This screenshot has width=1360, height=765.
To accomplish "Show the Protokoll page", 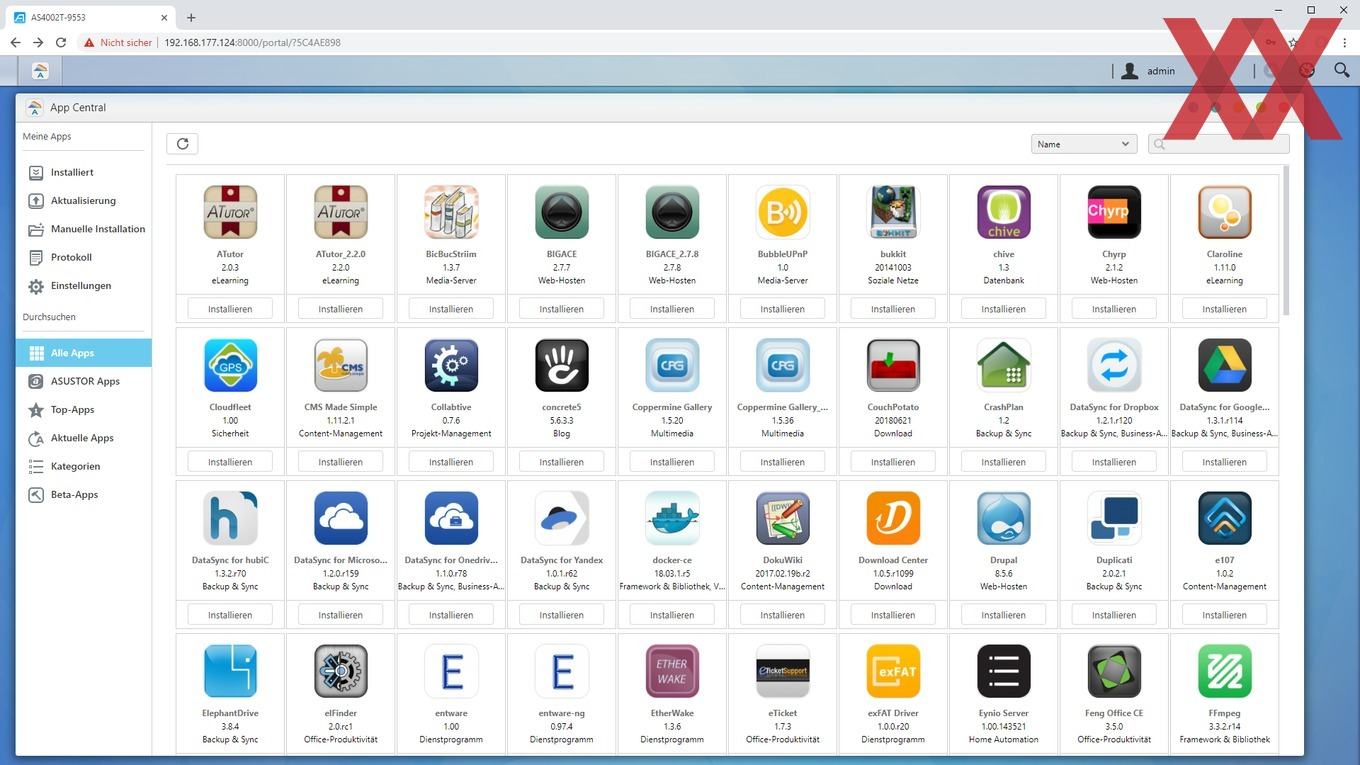I will click(84, 257).
